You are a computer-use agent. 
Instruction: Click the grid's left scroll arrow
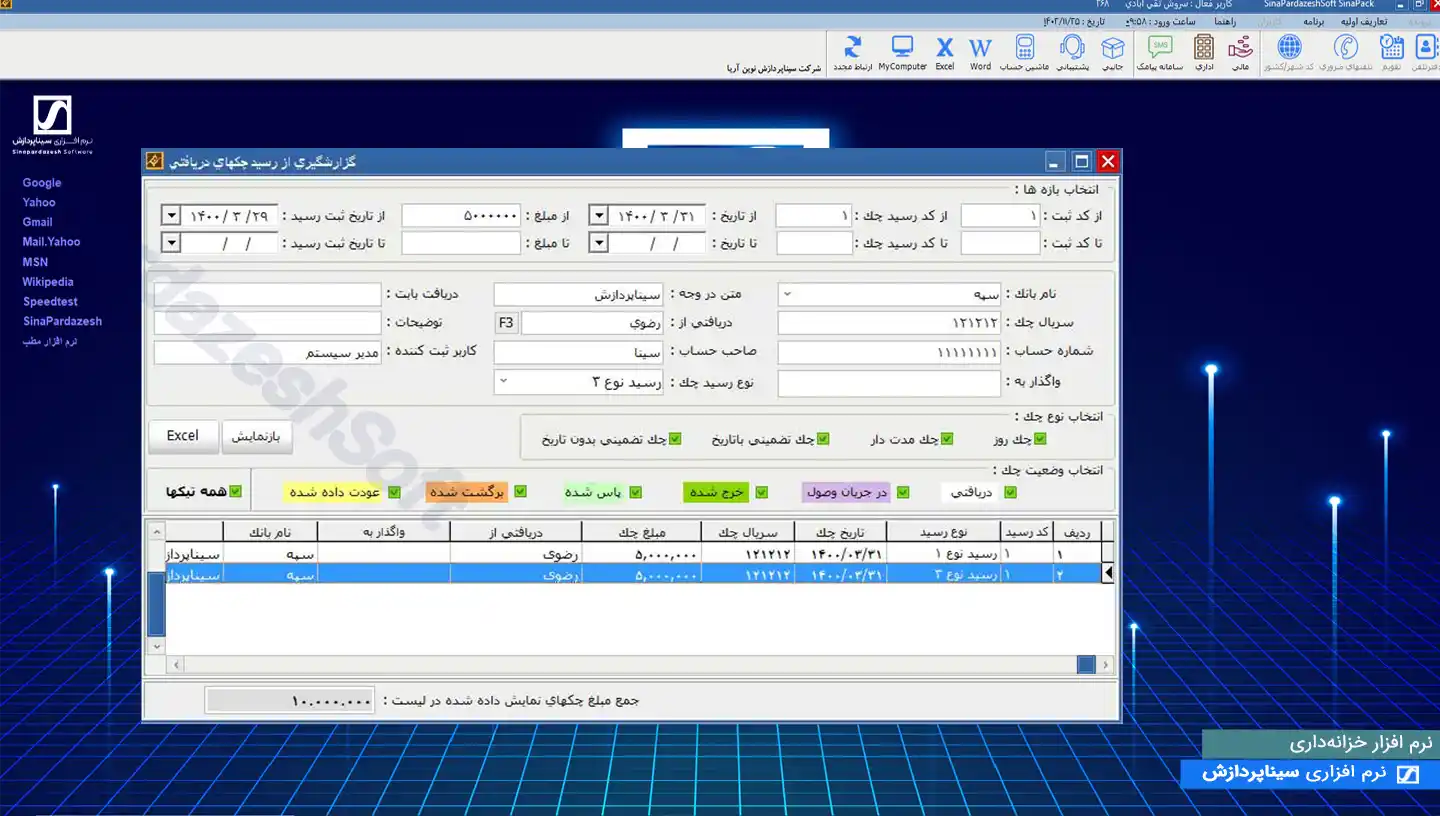tap(178, 664)
